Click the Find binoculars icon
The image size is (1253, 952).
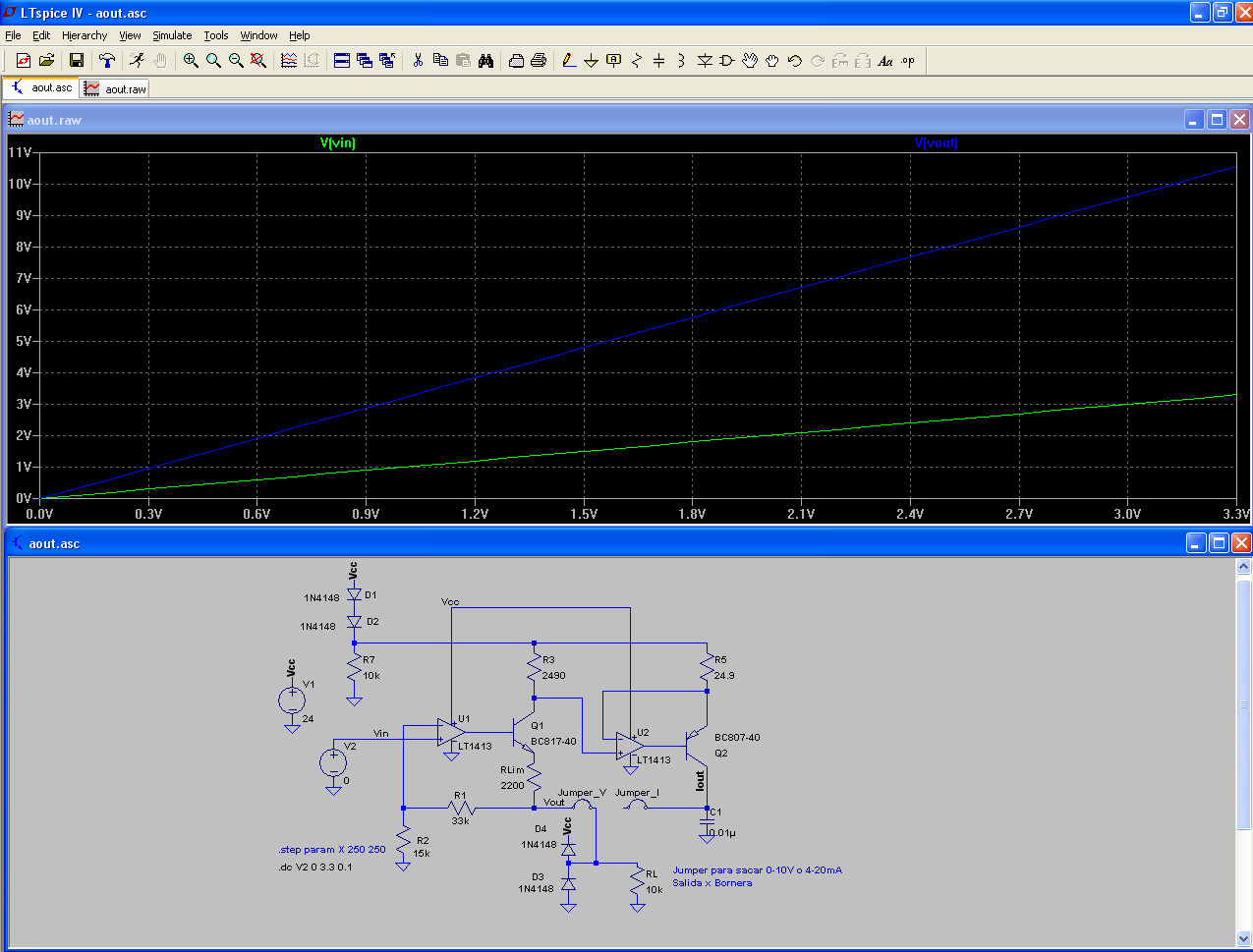pos(485,61)
